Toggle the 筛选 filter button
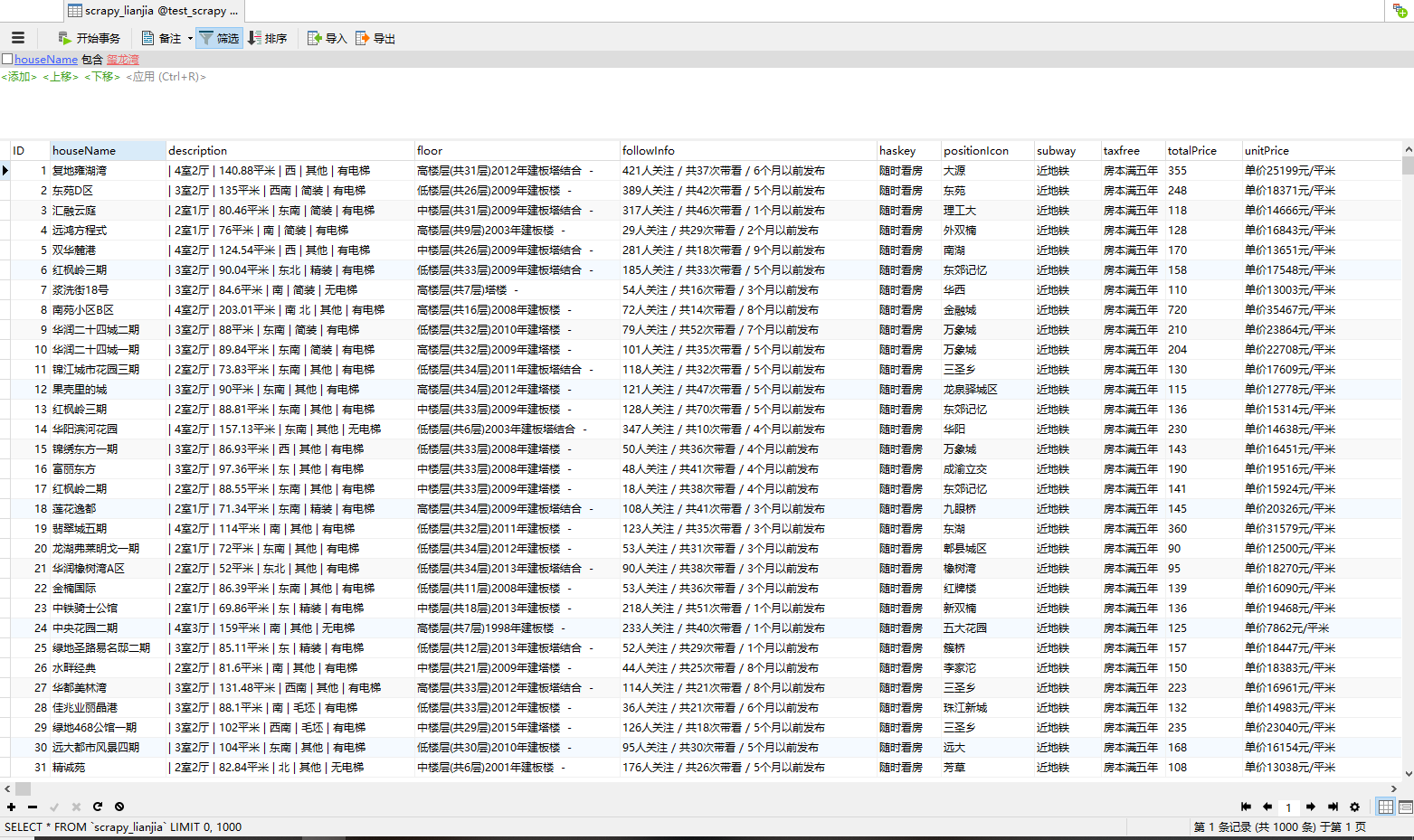This screenshot has width=1414, height=840. pos(219,38)
